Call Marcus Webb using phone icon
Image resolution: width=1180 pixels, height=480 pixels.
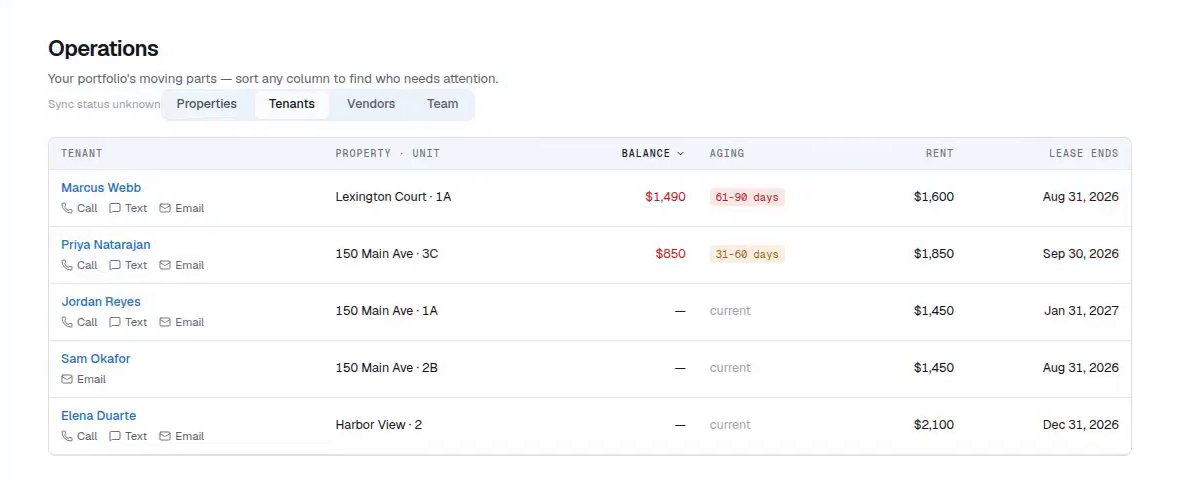79,208
